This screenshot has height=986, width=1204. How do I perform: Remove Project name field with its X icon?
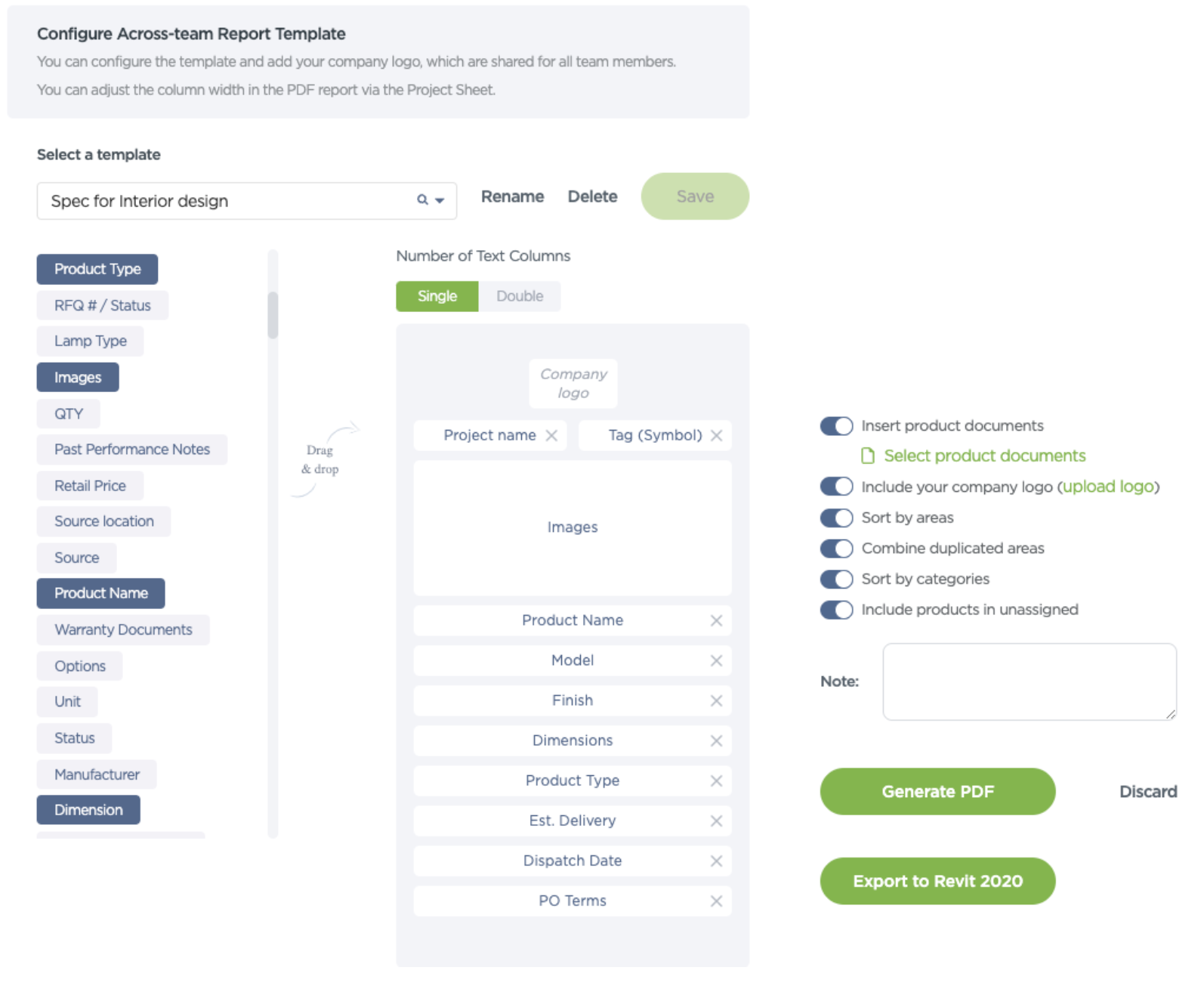click(x=551, y=435)
